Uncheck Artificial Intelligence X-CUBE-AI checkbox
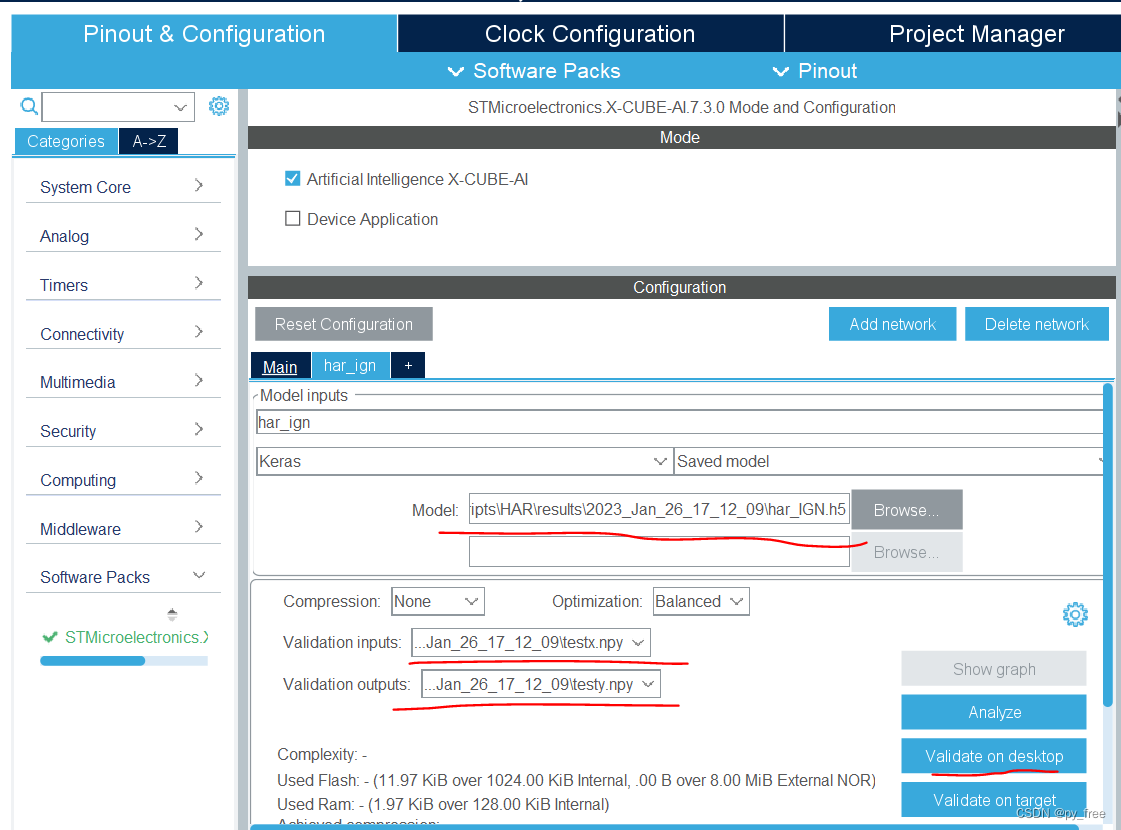This screenshot has width=1121, height=830. click(292, 179)
